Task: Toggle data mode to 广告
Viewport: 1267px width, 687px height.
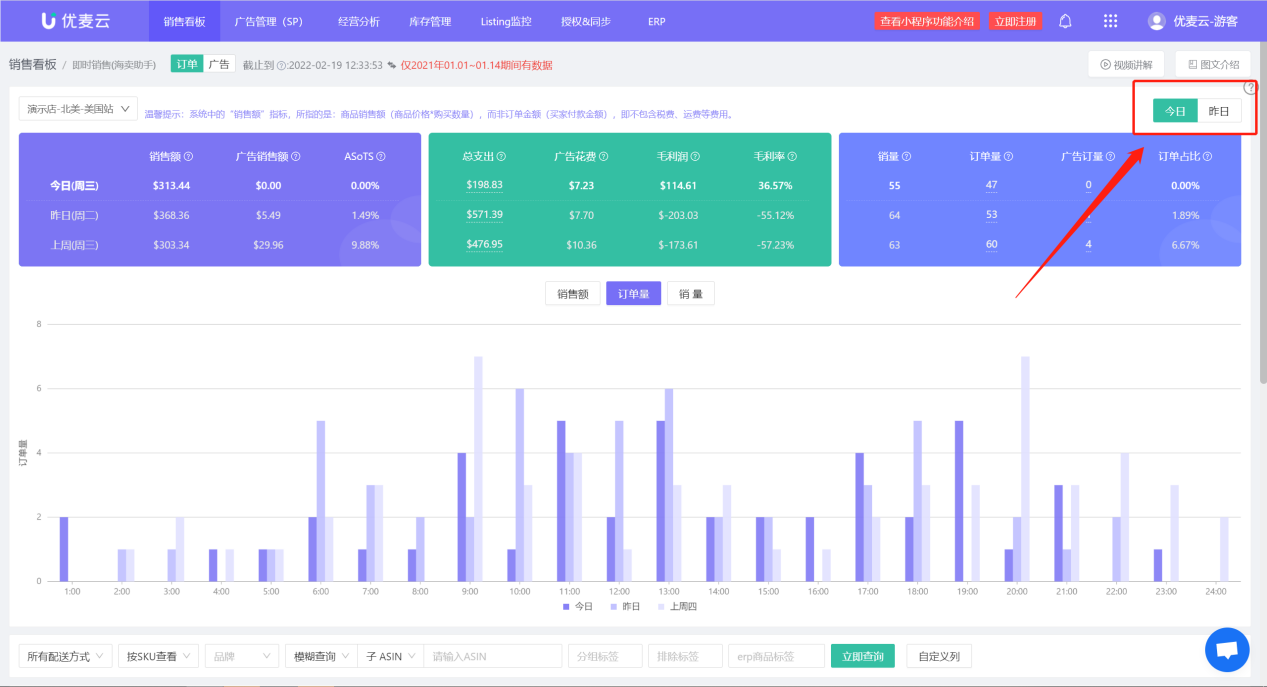Action: tap(219, 65)
